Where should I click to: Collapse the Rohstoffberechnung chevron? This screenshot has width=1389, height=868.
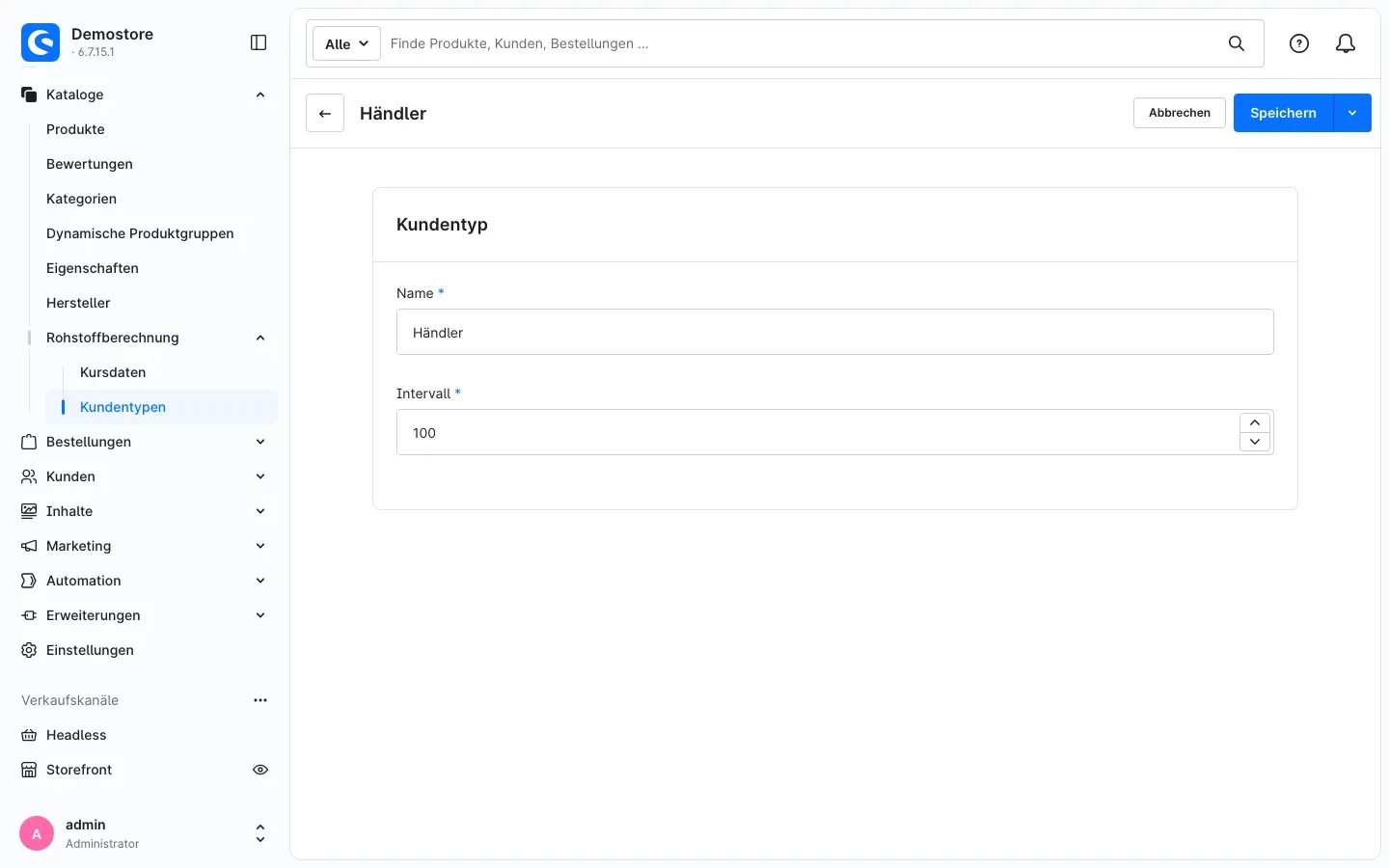260,338
